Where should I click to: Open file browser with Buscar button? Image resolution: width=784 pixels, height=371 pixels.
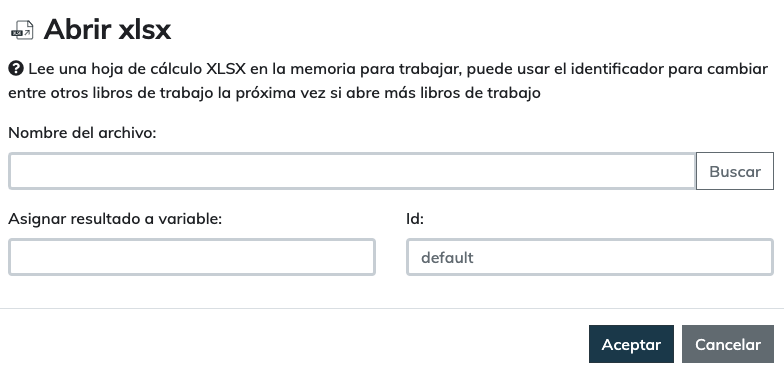(735, 171)
